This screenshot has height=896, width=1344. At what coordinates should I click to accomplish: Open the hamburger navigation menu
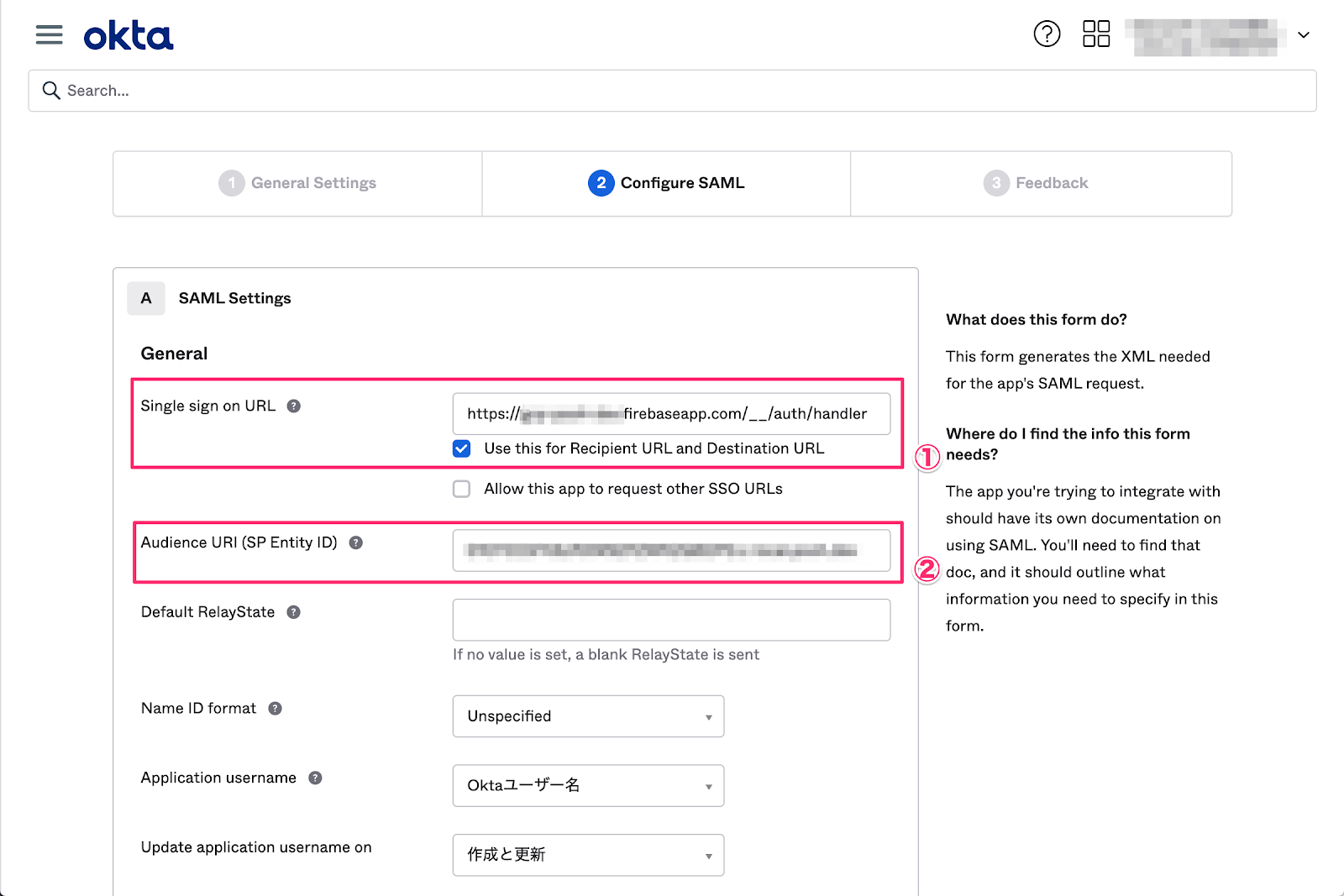(50, 34)
